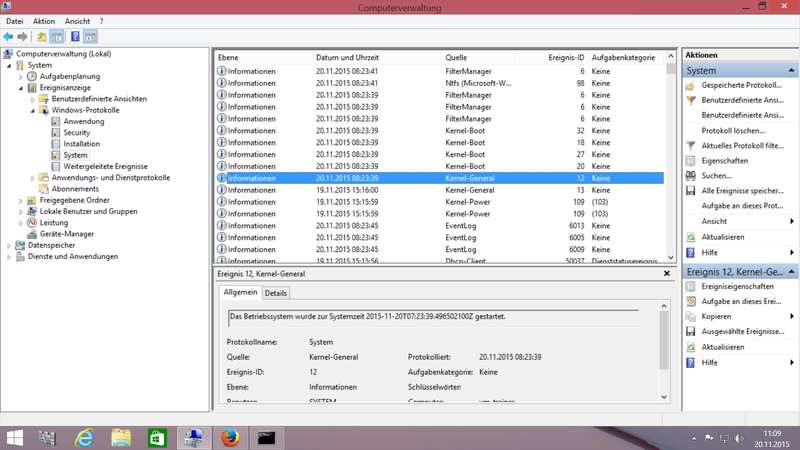Open the Windows Store taskbar icon
The height and width of the screenshot is (450, 800).
157,438
